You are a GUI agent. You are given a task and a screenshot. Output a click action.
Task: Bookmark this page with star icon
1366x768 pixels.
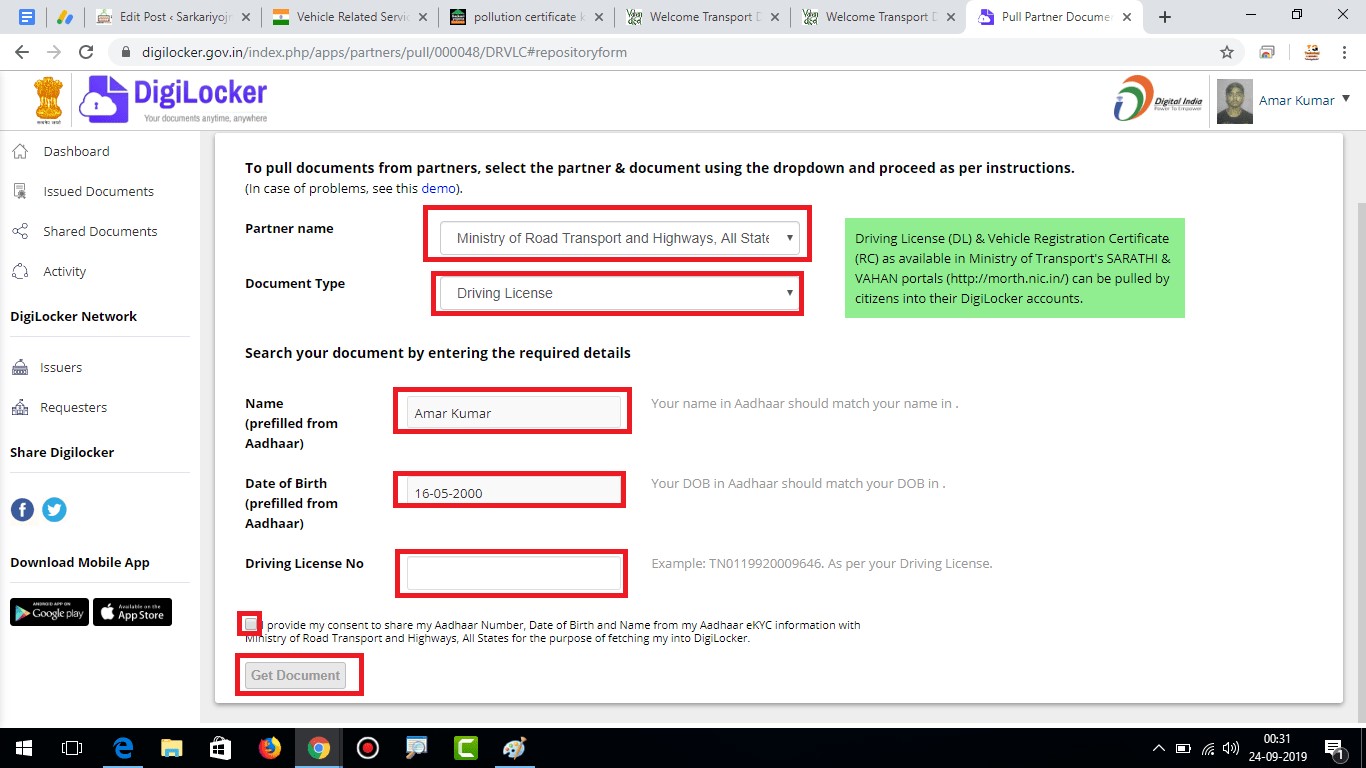pos(1226,52)
